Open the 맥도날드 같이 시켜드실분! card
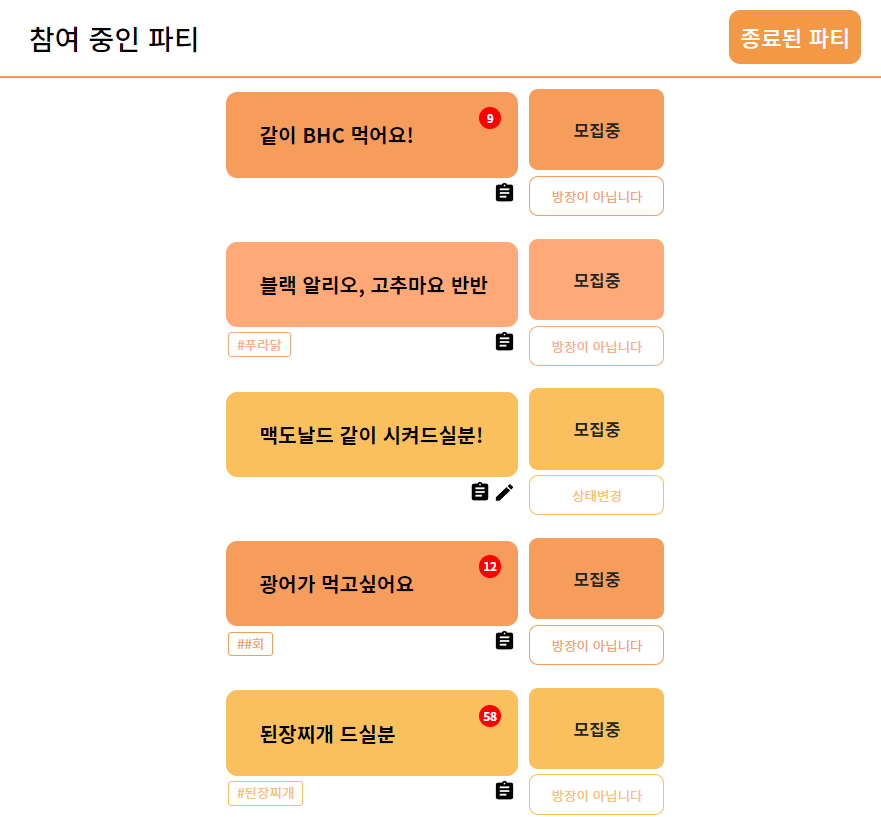 tap(371, 434)
